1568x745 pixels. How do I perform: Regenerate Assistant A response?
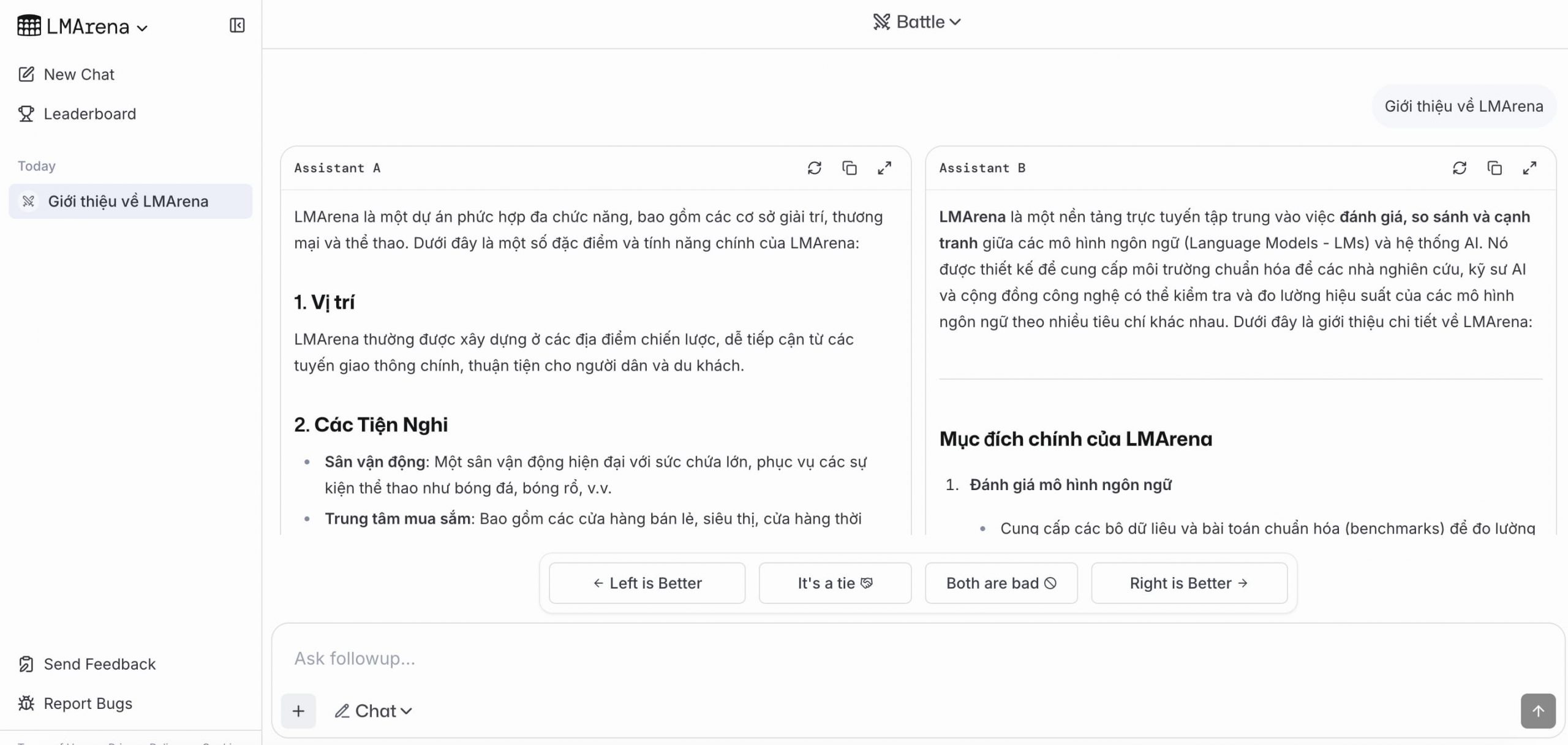coord(814,168)
